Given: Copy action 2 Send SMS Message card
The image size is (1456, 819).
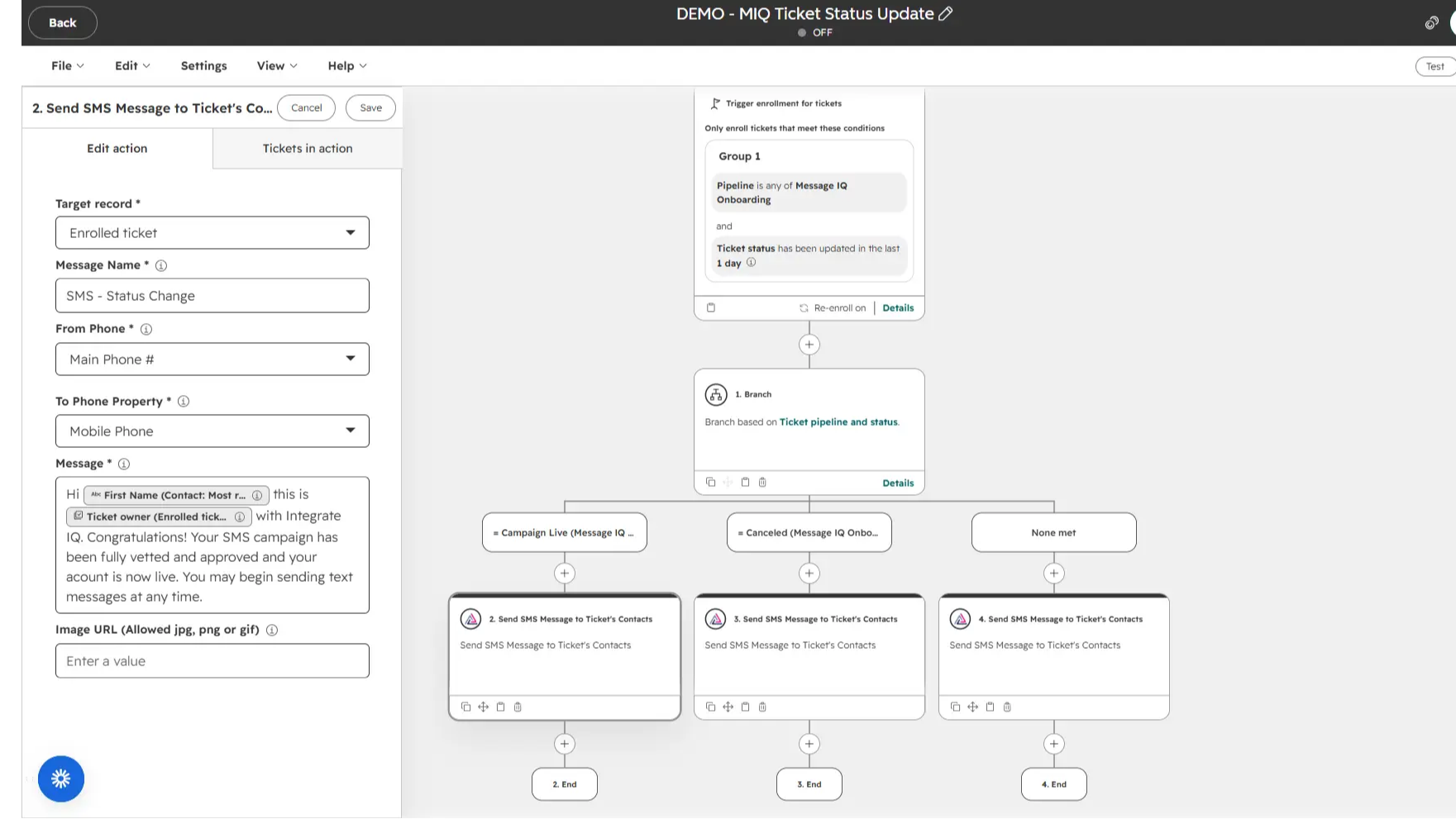Looking at the screenshot, I should 465,707.
